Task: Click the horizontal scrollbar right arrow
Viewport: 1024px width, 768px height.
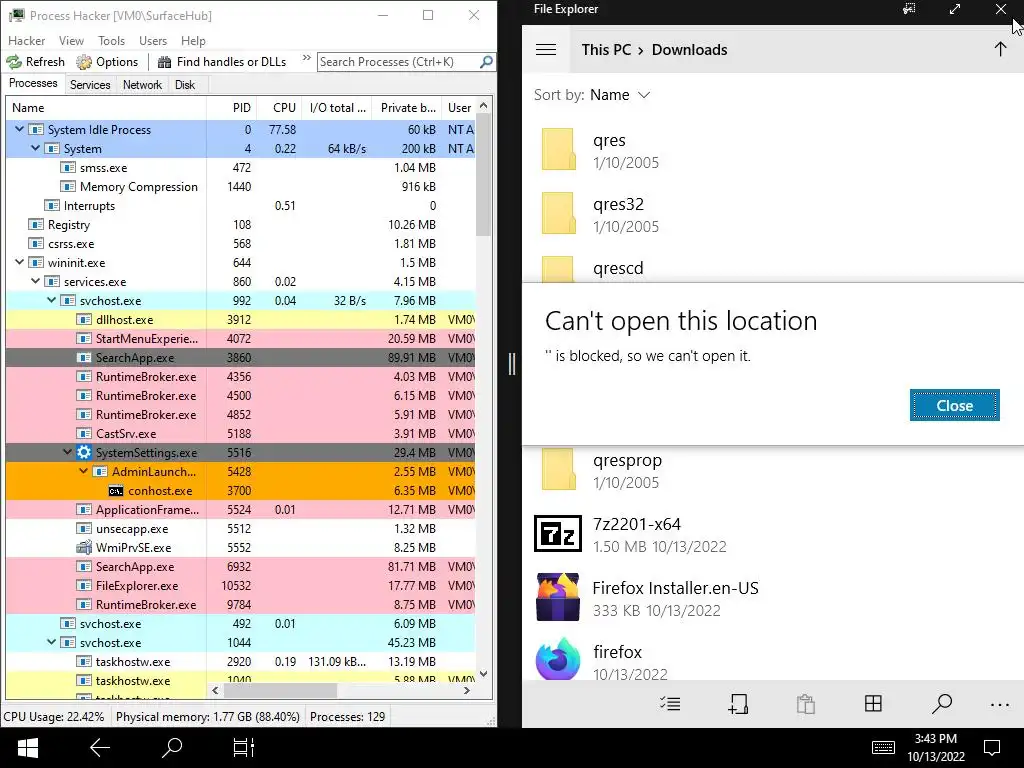Action: pyautogui.click(x=467, y=690)
